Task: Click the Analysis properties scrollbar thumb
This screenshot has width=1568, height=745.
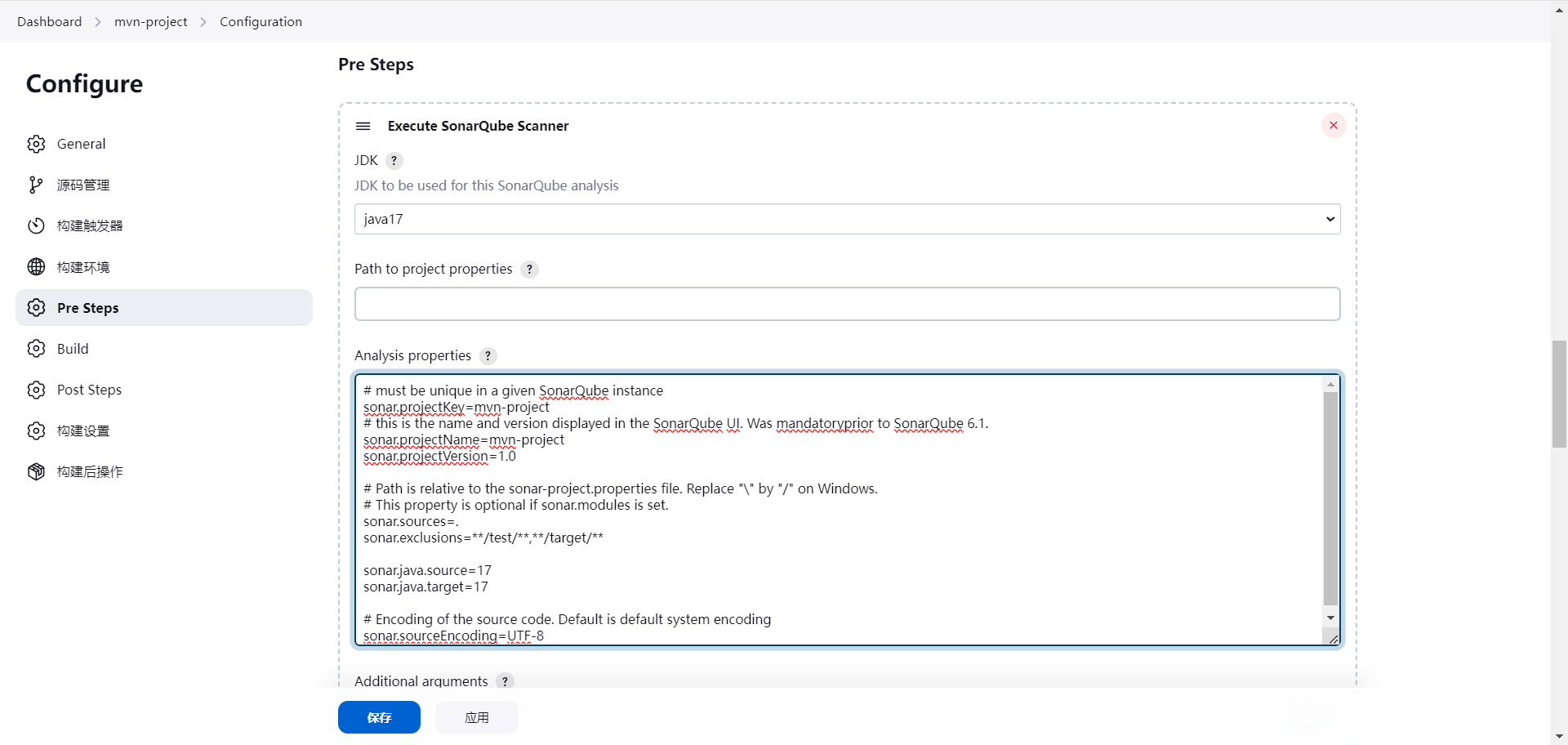Action: 1330,498
